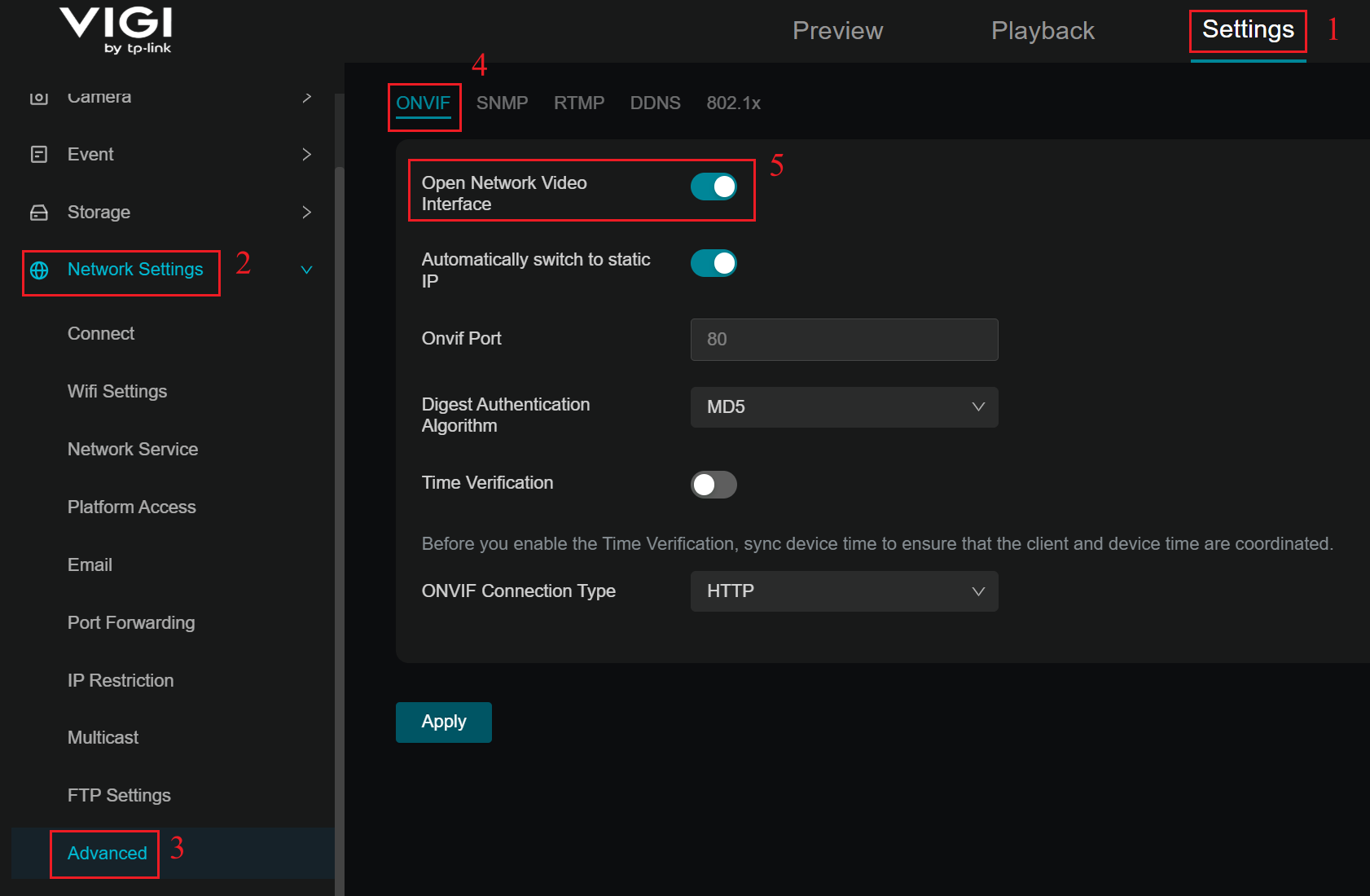Disable Open Network Video Interface

point(714,187)
